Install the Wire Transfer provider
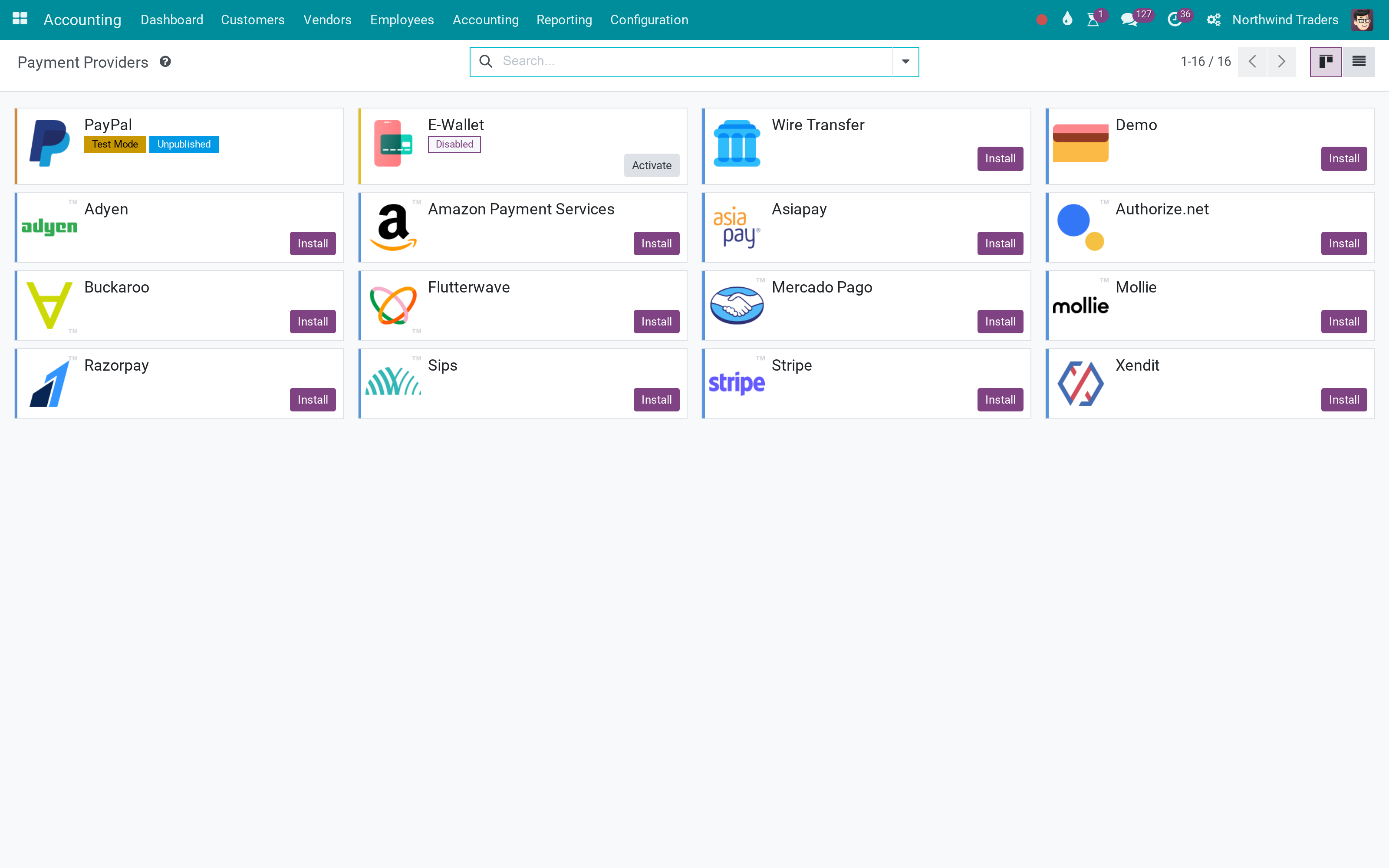Screen dimensions: 1389x868 point(1000,158)
